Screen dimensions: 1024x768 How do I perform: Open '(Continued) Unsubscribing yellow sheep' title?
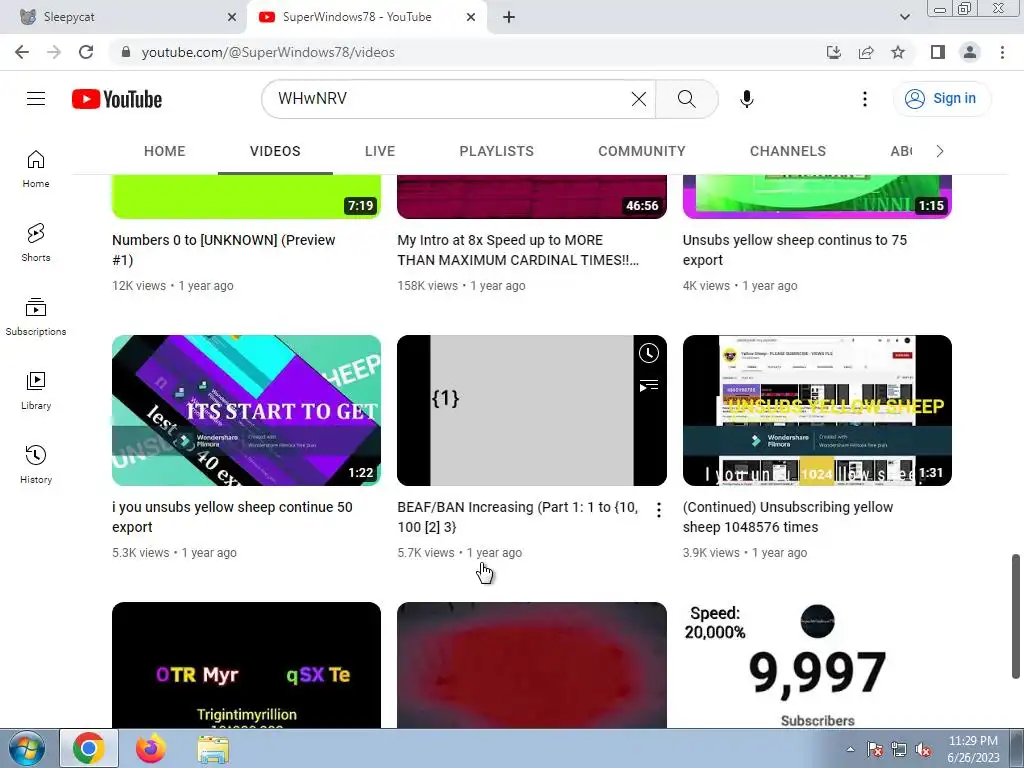(x=788, y=517)
